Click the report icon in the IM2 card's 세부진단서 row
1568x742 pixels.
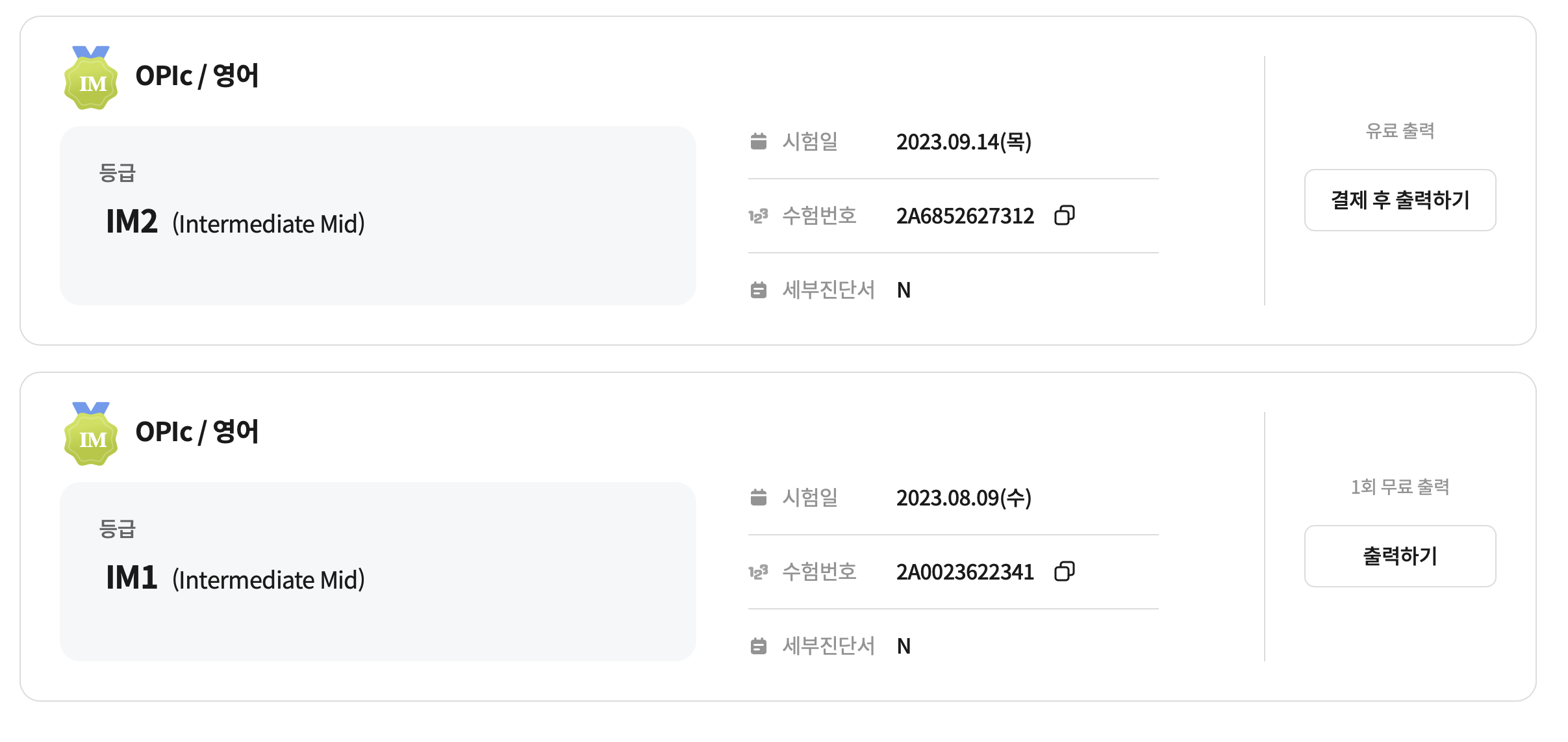[758, 290]
